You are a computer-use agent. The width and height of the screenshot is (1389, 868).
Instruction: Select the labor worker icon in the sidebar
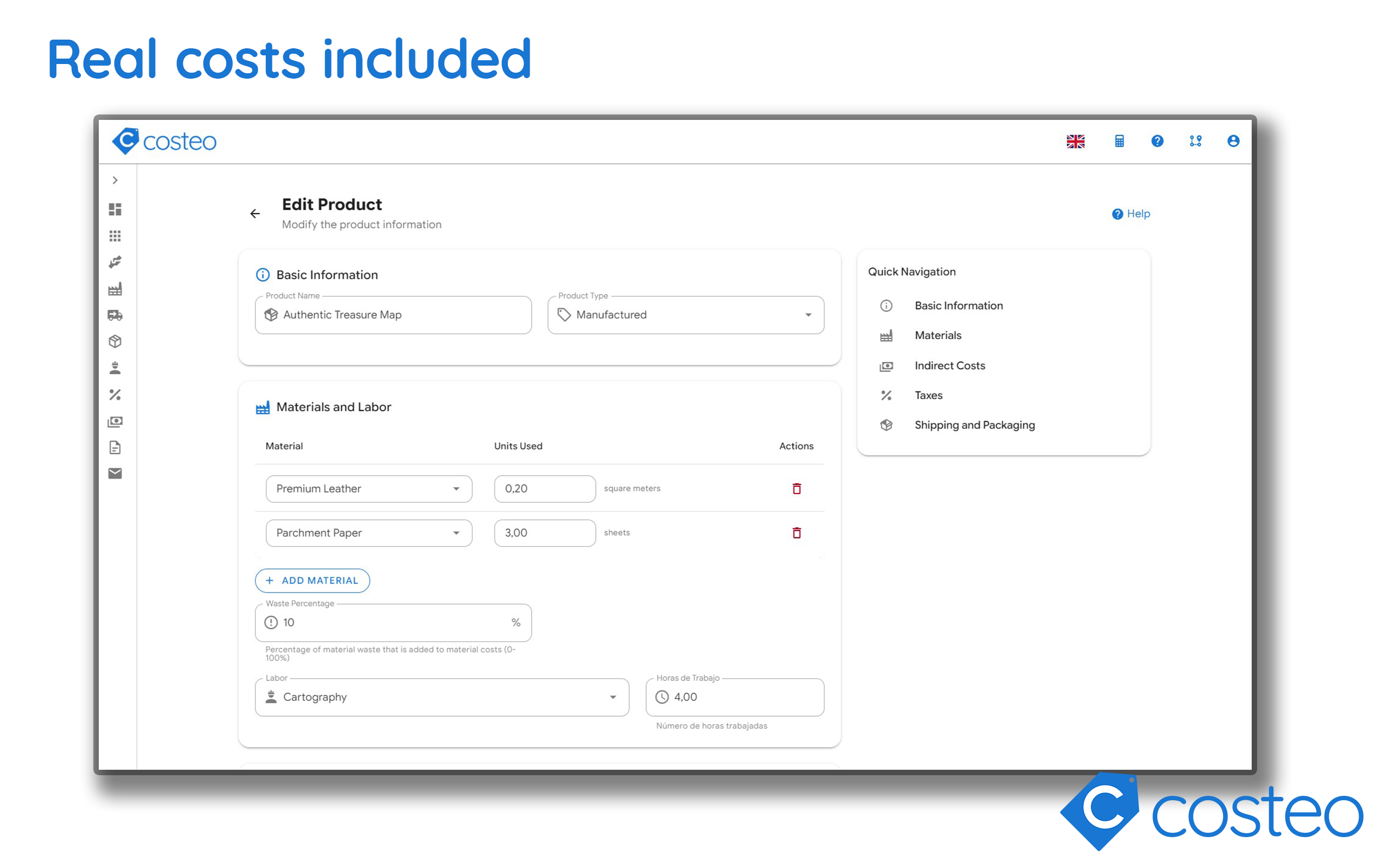[115, 368]
